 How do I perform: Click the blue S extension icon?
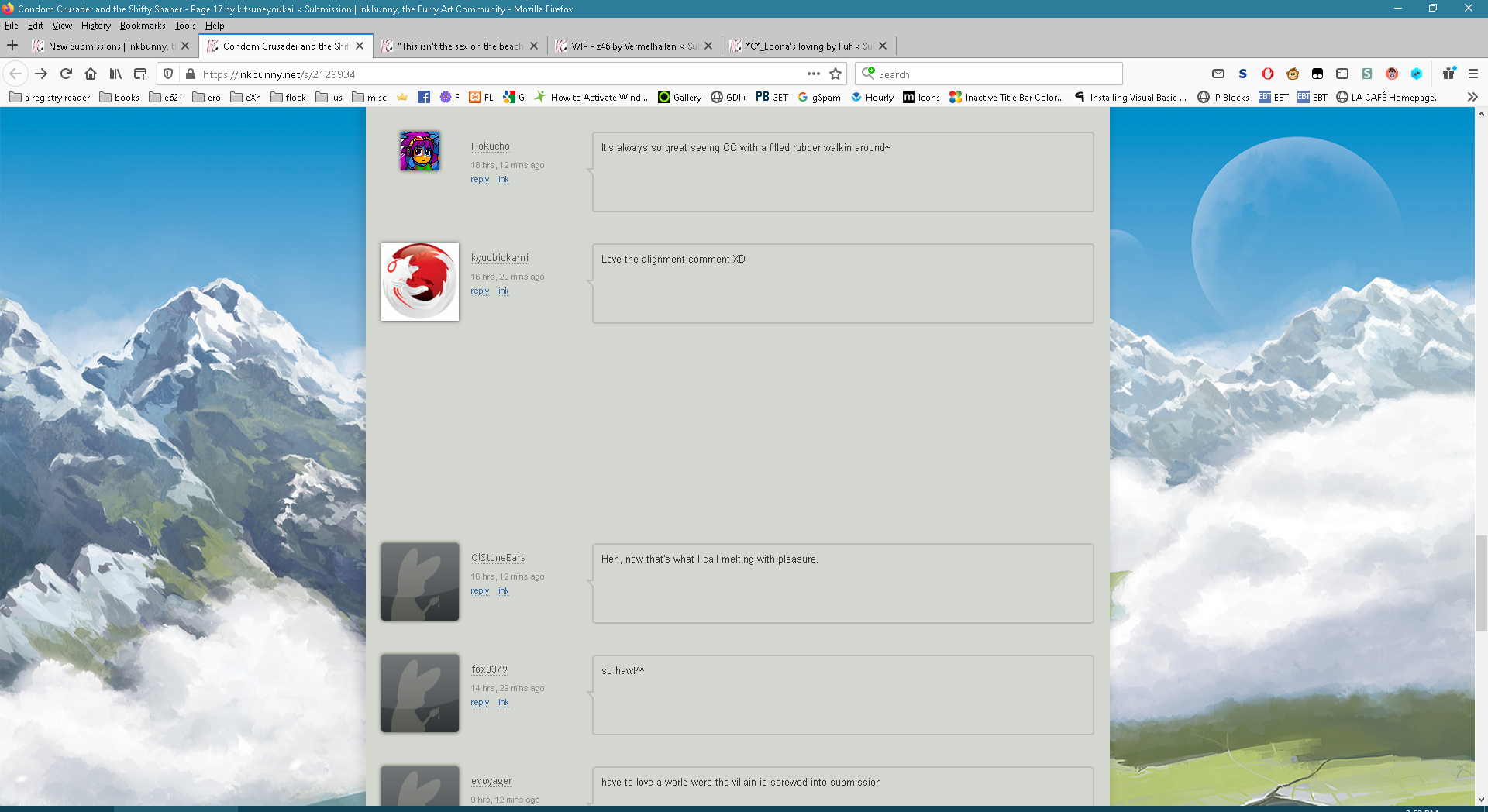coord(1243,74)
